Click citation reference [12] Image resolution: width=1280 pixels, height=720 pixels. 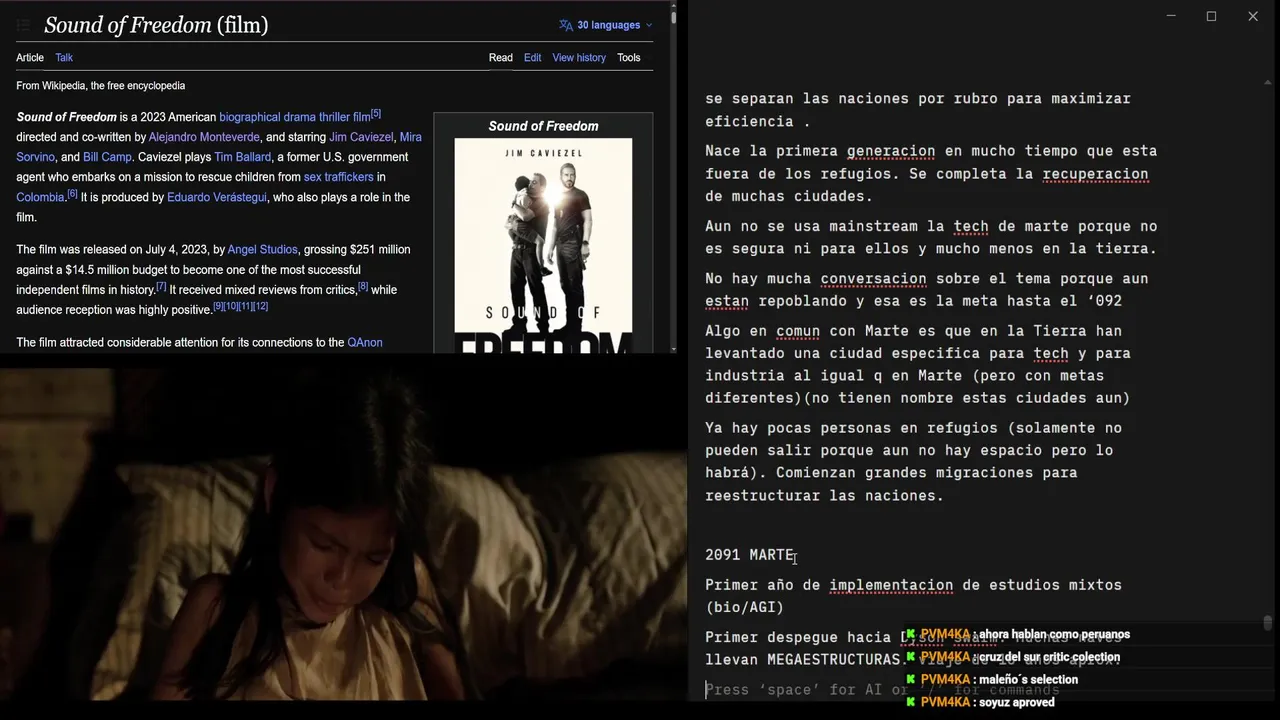coord(260,306)
